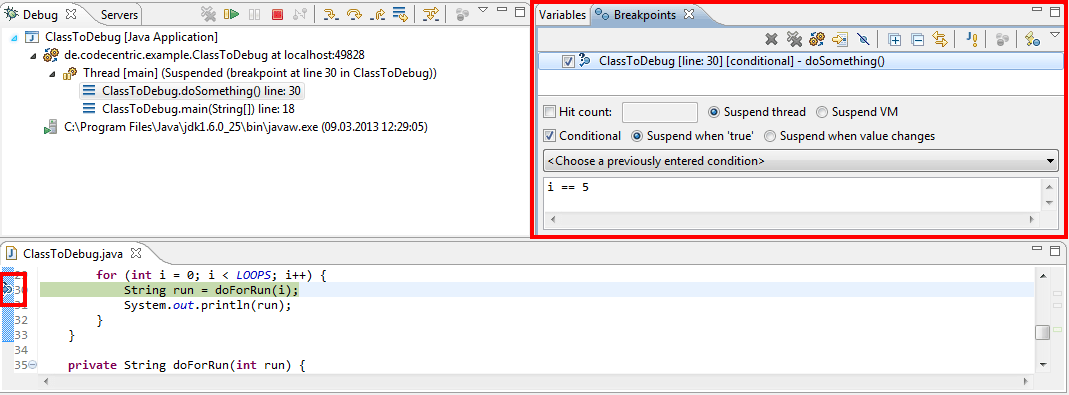
Task: Click the Step Over icon
Action: coord(354,14)
